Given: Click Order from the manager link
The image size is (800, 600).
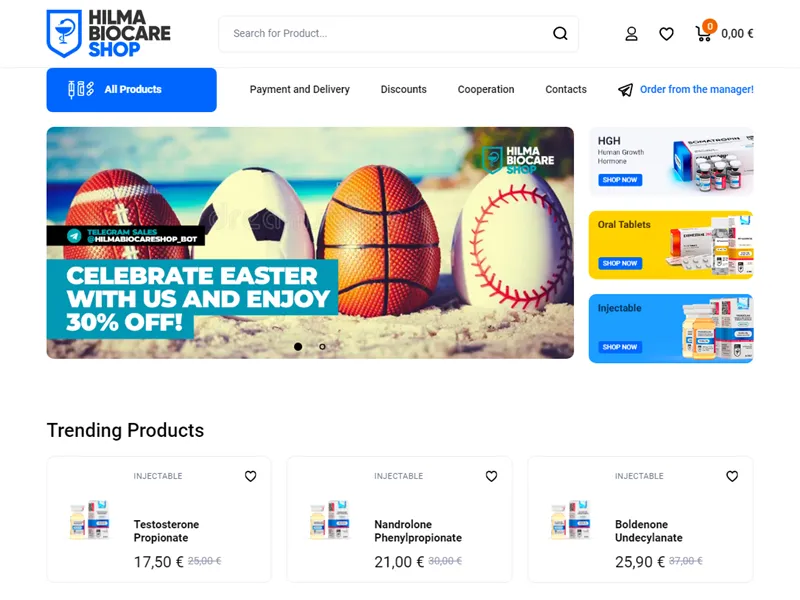Looking at the screenshot, I should point(696,89).
